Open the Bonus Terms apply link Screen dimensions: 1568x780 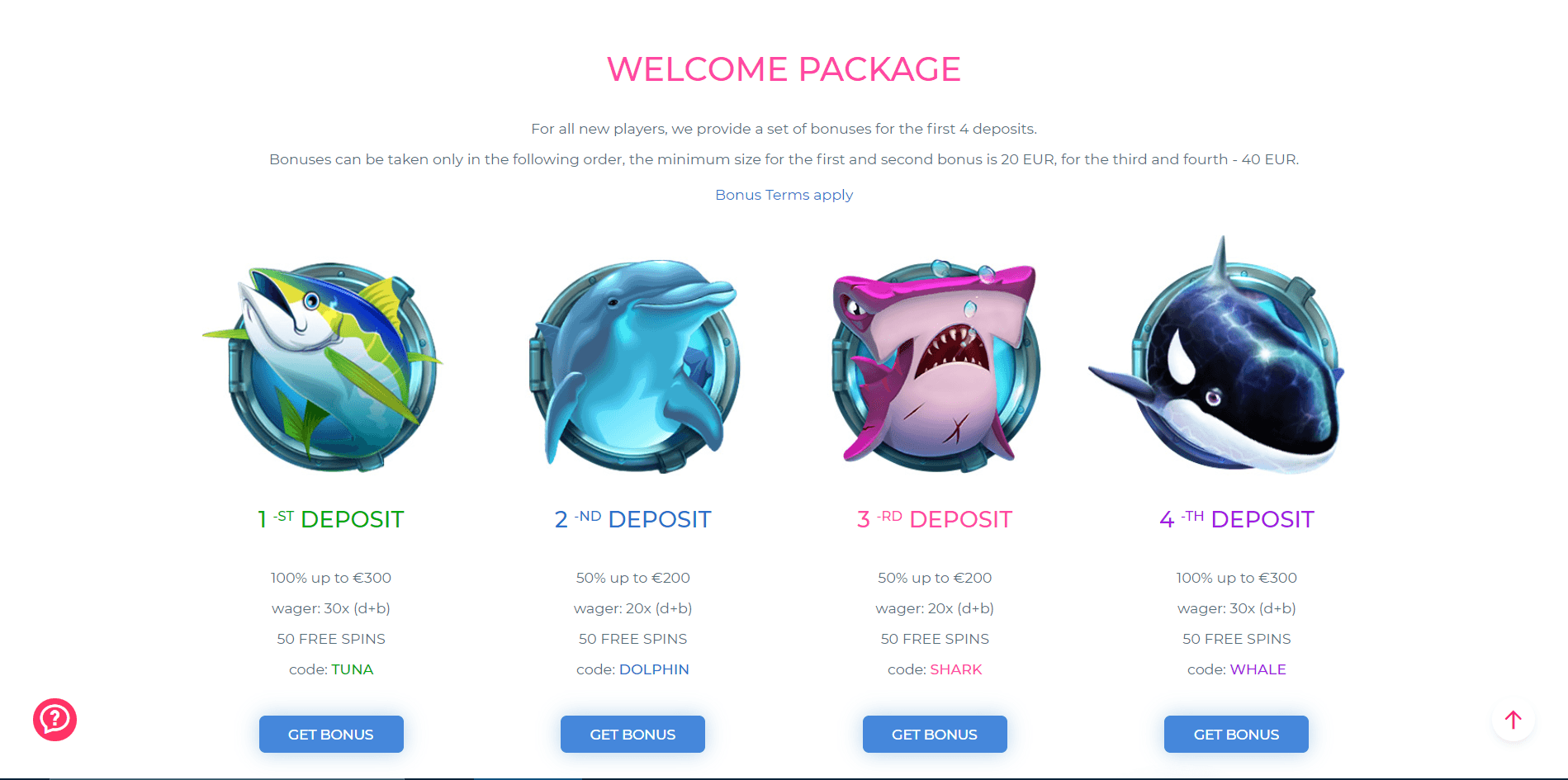(784, 195)
